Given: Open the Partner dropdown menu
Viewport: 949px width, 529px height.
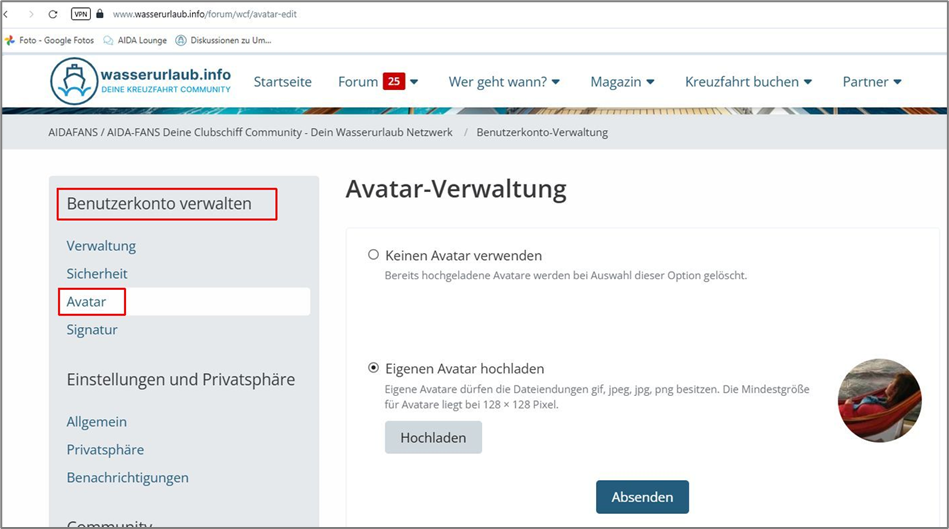Looking at the screenshot, I should [x=872, y=82].
